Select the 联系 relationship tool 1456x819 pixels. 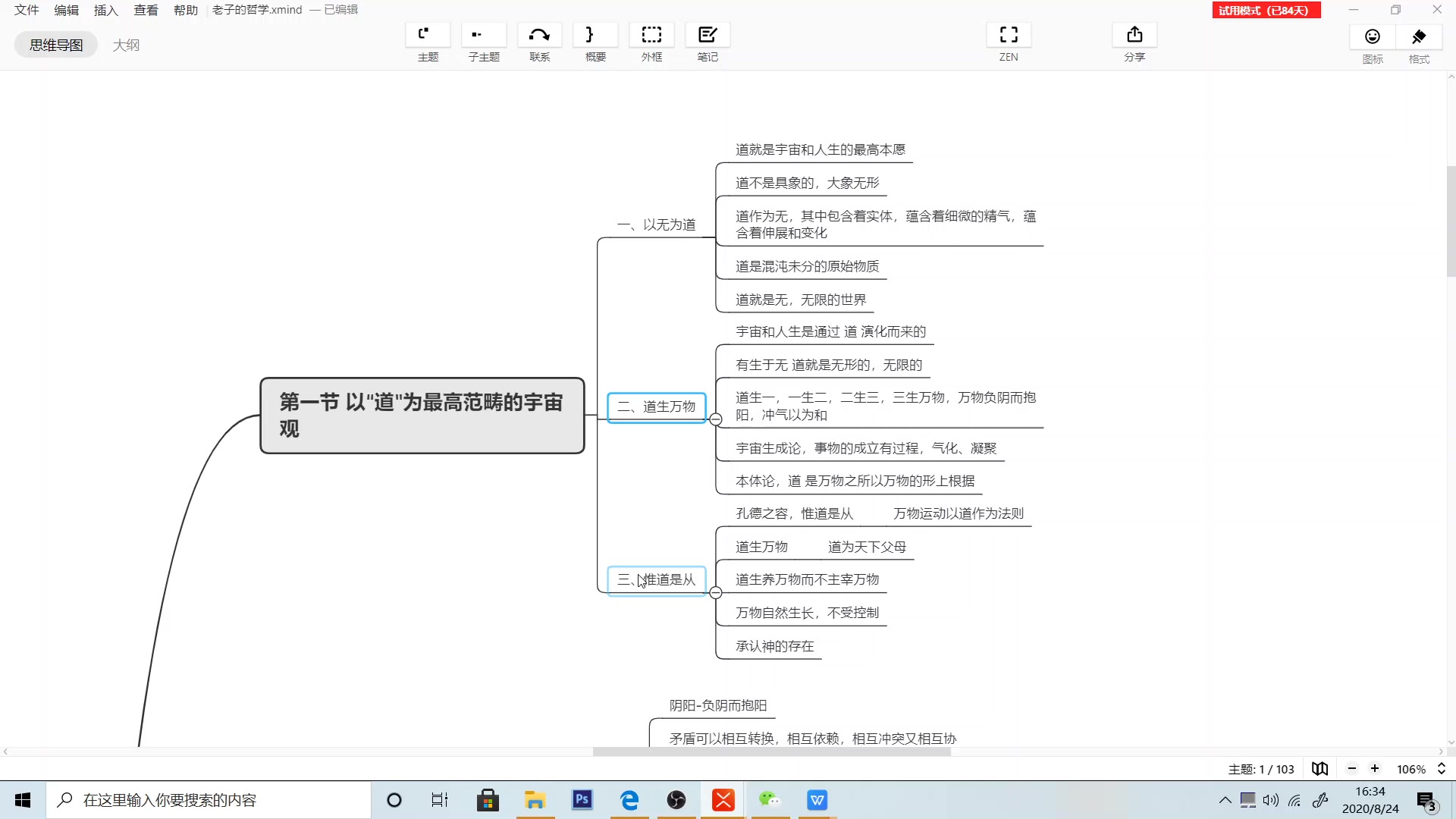tap(539, 36)
